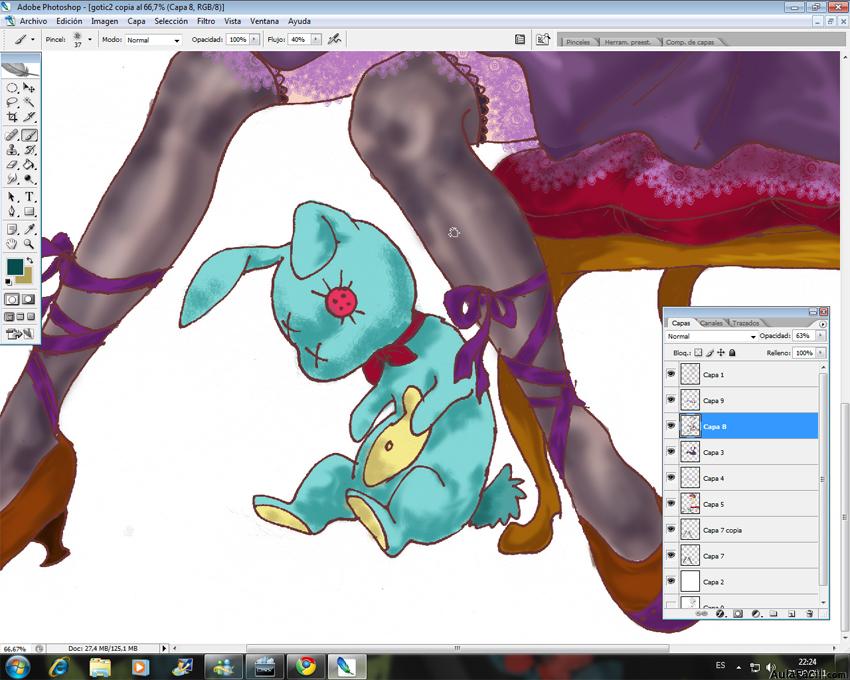Image resolution: width=850 pixels, height=680 pixels.
Task: Select the Path Selection tool
Action: coord(12,197)
